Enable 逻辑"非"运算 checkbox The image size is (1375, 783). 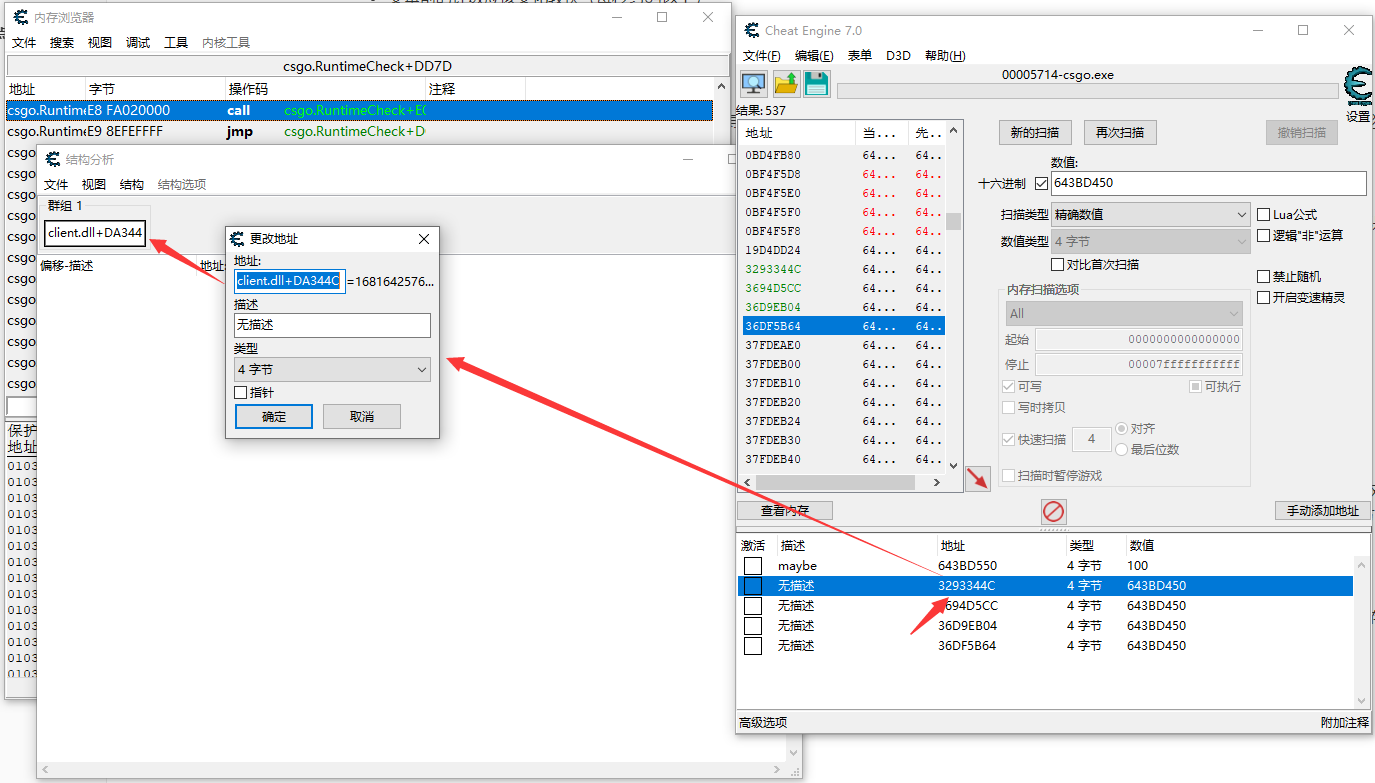click(1264, 236)
